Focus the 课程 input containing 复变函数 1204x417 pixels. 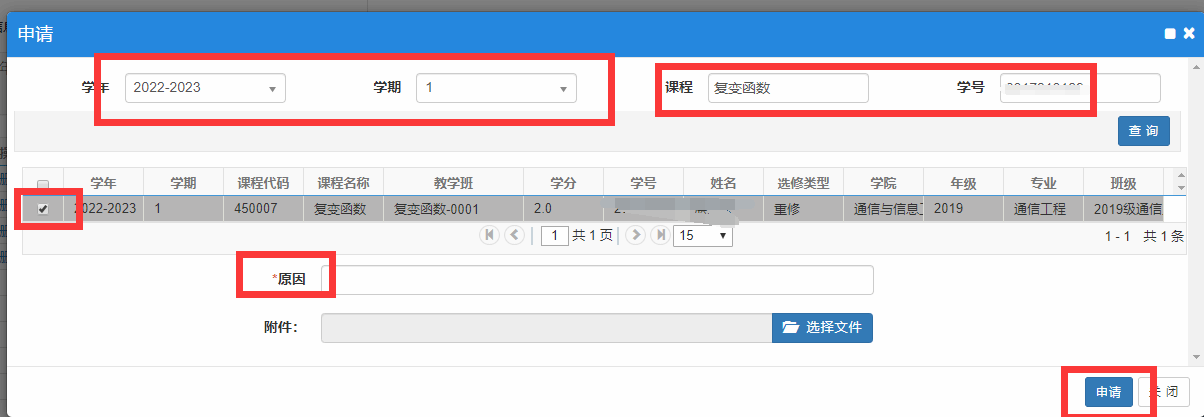787,88
